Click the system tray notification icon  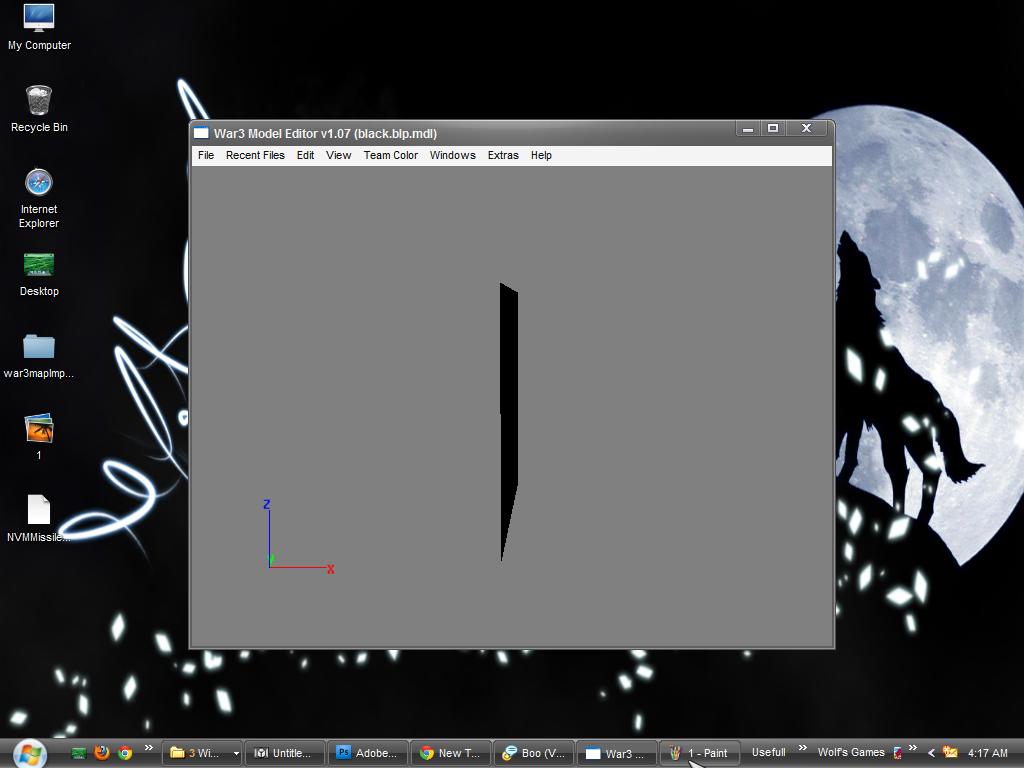[x=950, y=753]
